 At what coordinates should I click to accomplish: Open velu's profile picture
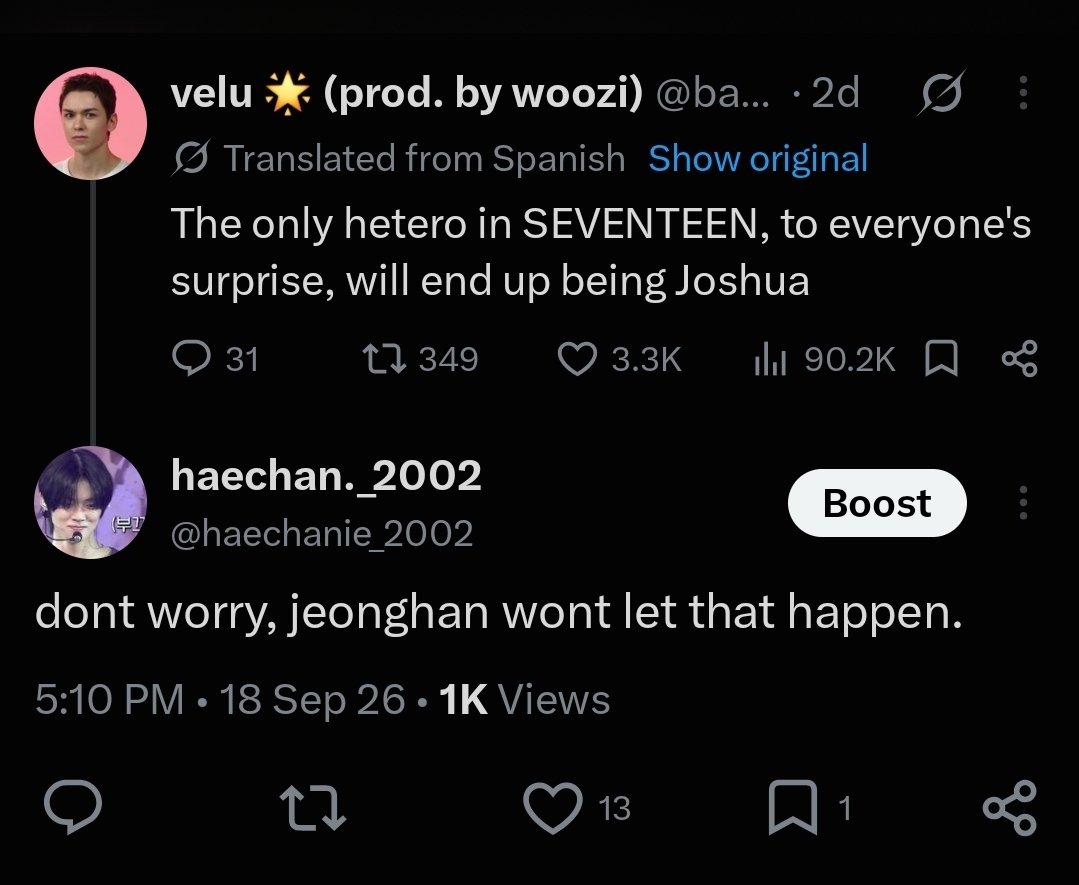click(90, 123)
